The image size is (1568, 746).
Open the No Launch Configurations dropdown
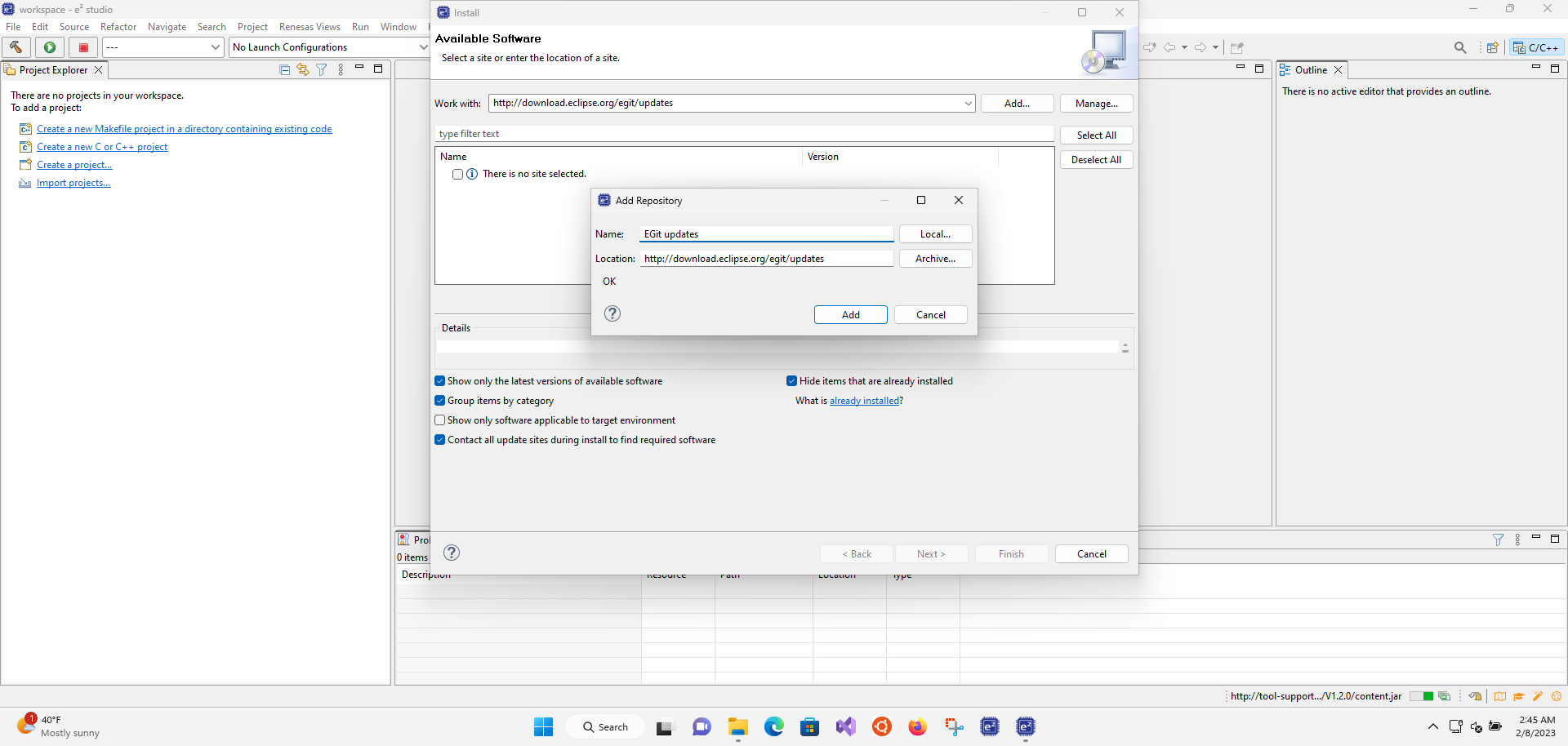[x=423, y=47]
